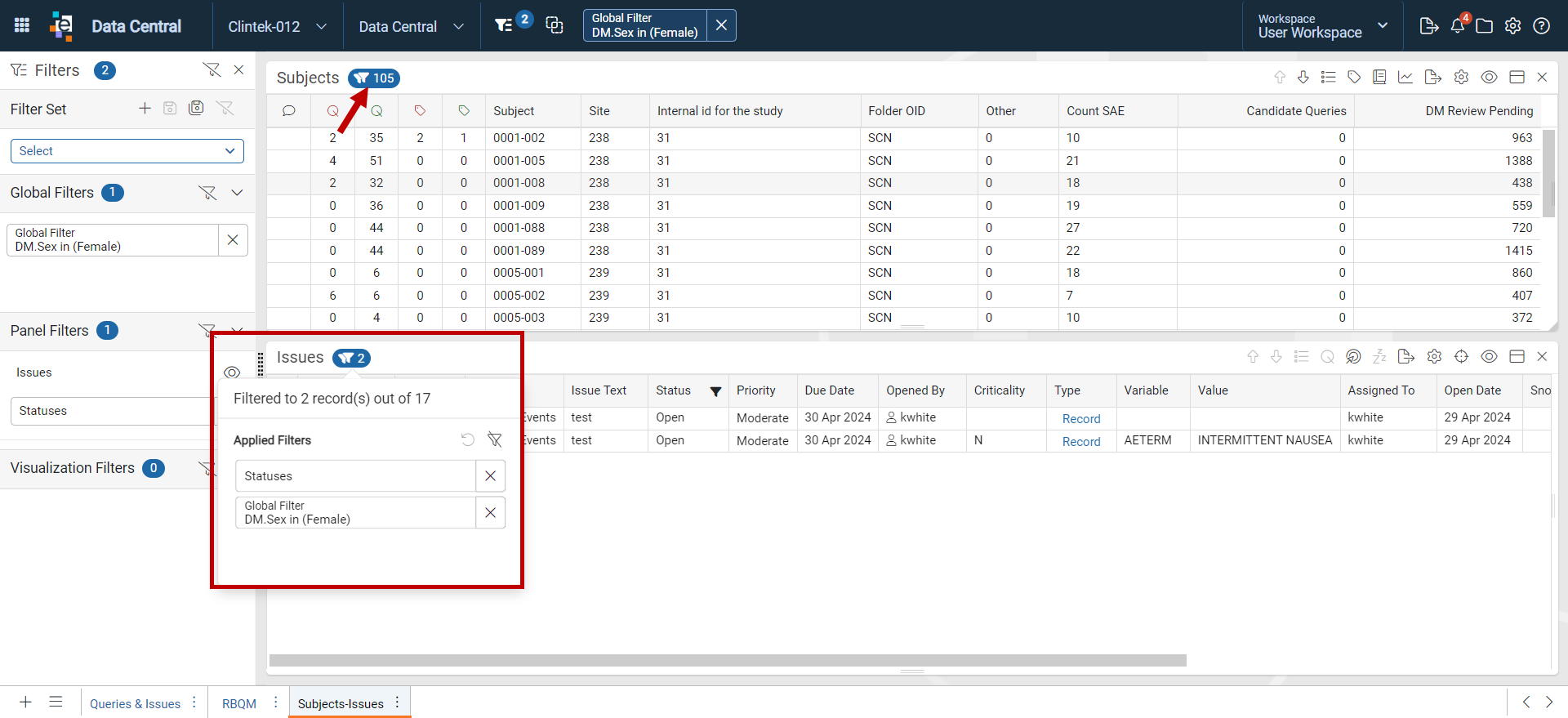Toggle eye visibility icon in Subjects panel
This screenshot has height=718, width=1568.
tap(1489, 77)
